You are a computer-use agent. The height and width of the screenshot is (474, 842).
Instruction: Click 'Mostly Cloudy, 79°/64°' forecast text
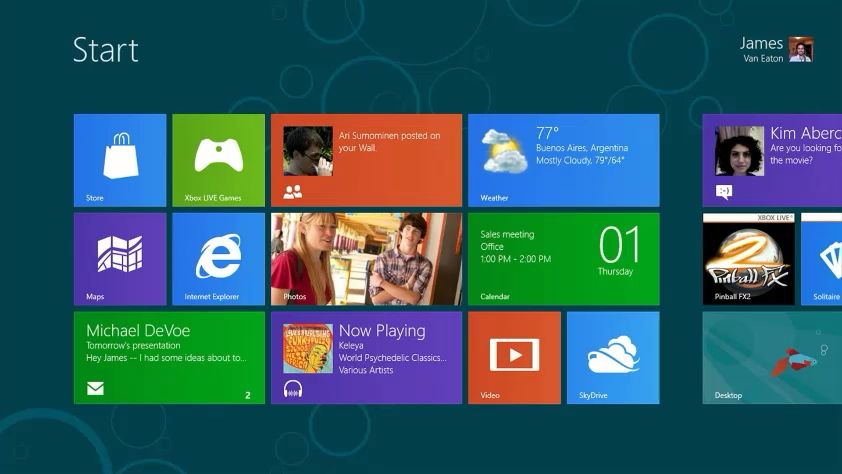pos(580,160)
